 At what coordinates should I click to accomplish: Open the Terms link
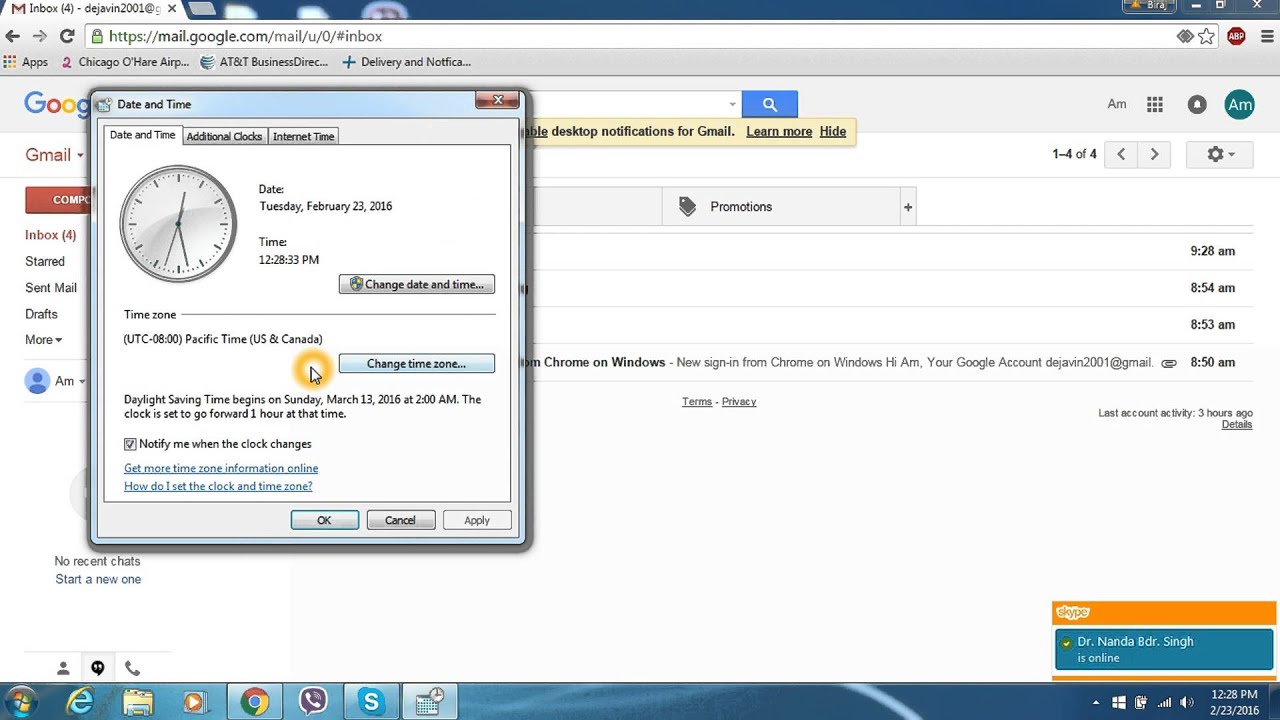click(697, 402)
